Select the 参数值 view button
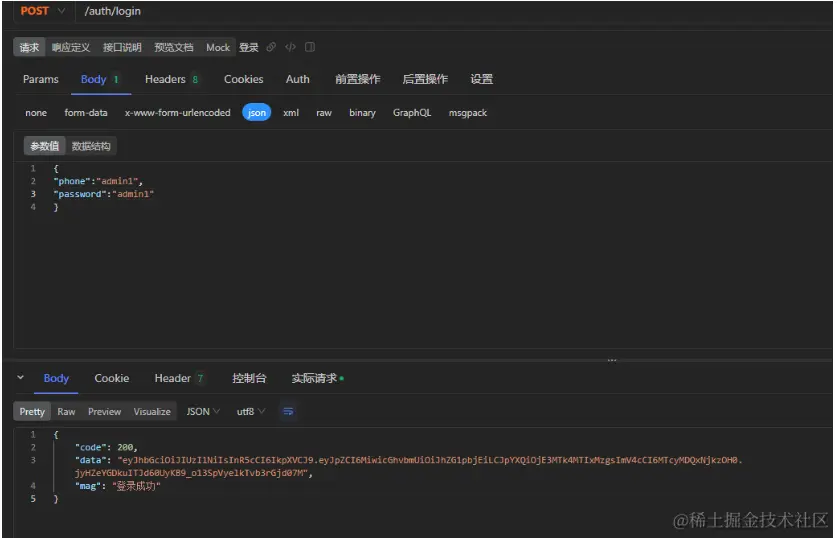Screen dimensions: 837x538 [44, 146]
